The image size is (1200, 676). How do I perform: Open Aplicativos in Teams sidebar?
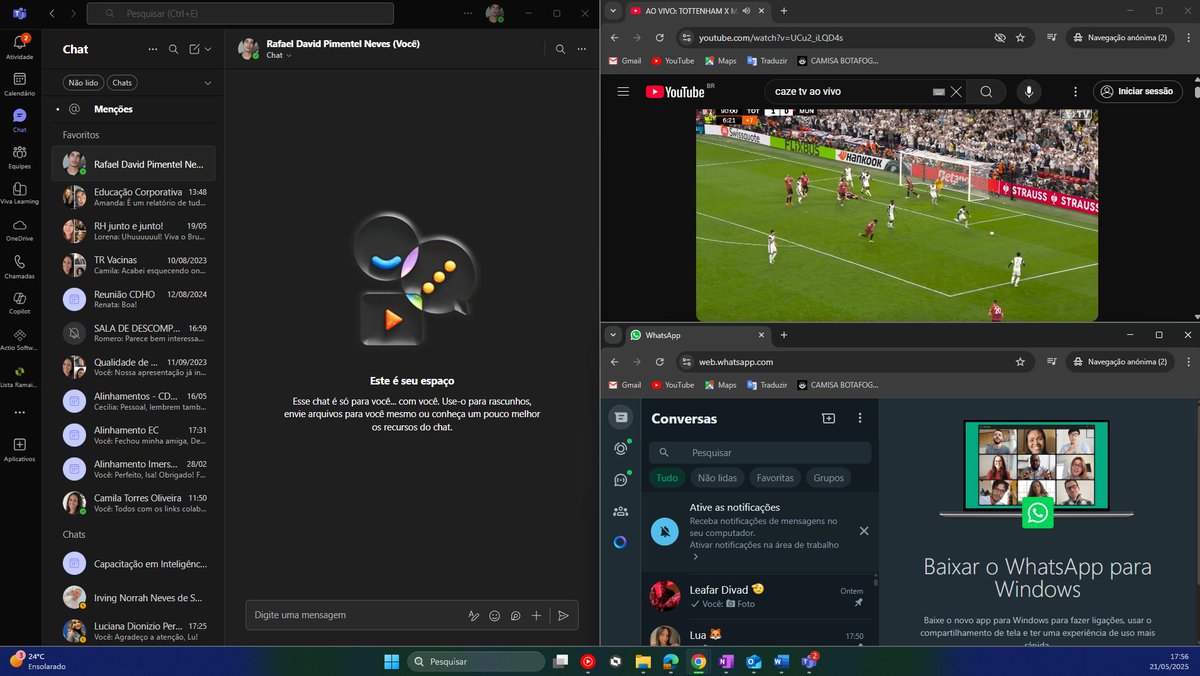pyautogui.click(x=20, y=449)
